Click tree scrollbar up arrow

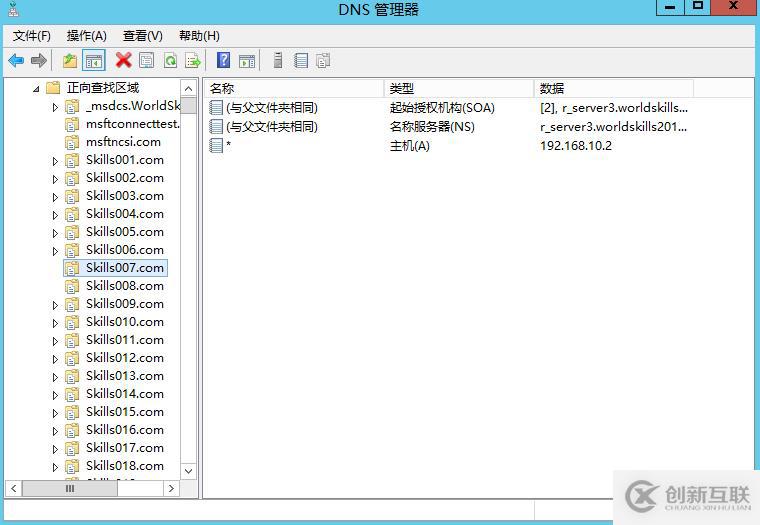click(x=189, y=88)
